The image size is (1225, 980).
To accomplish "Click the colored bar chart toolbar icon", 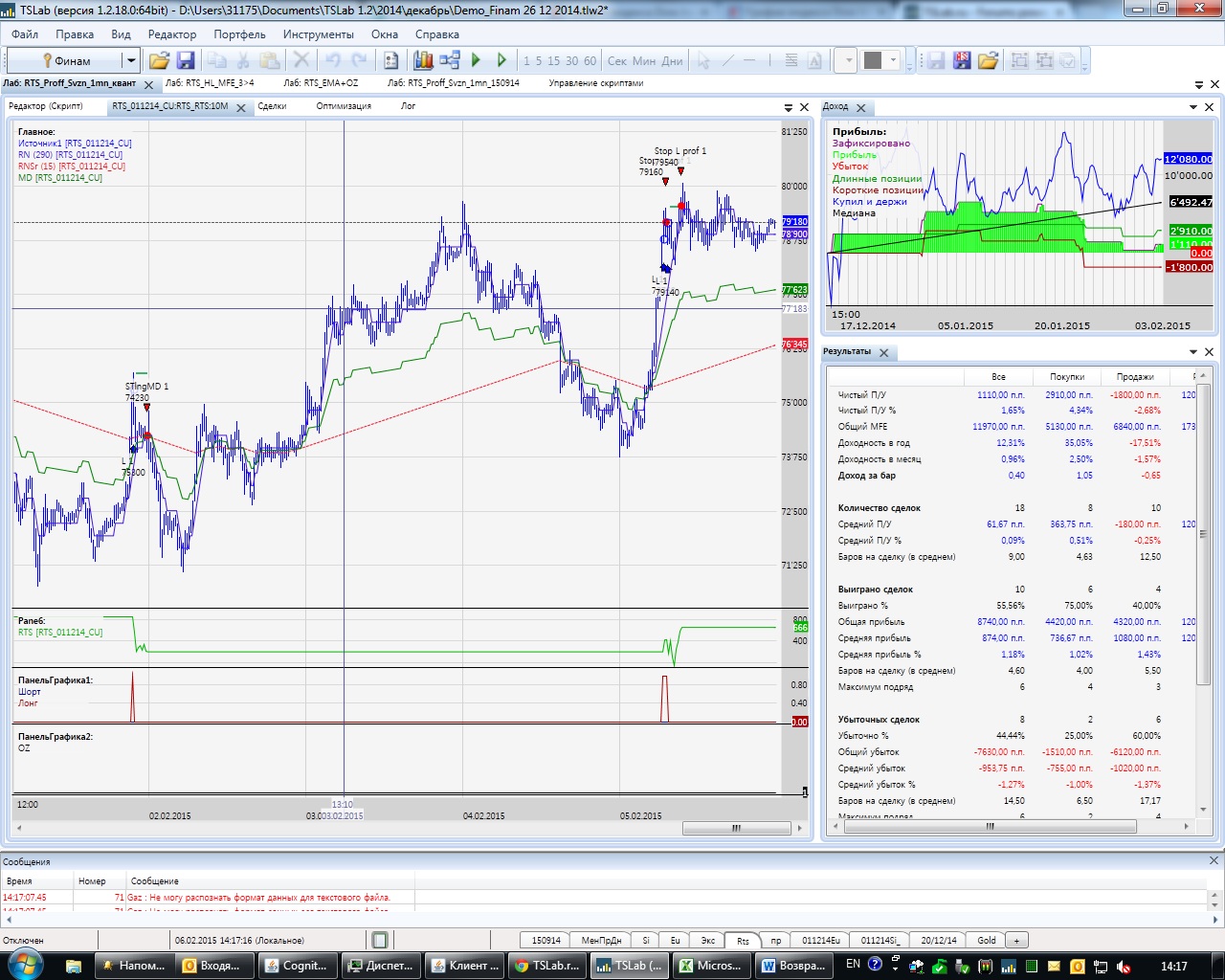I will [x=423, y=60].
